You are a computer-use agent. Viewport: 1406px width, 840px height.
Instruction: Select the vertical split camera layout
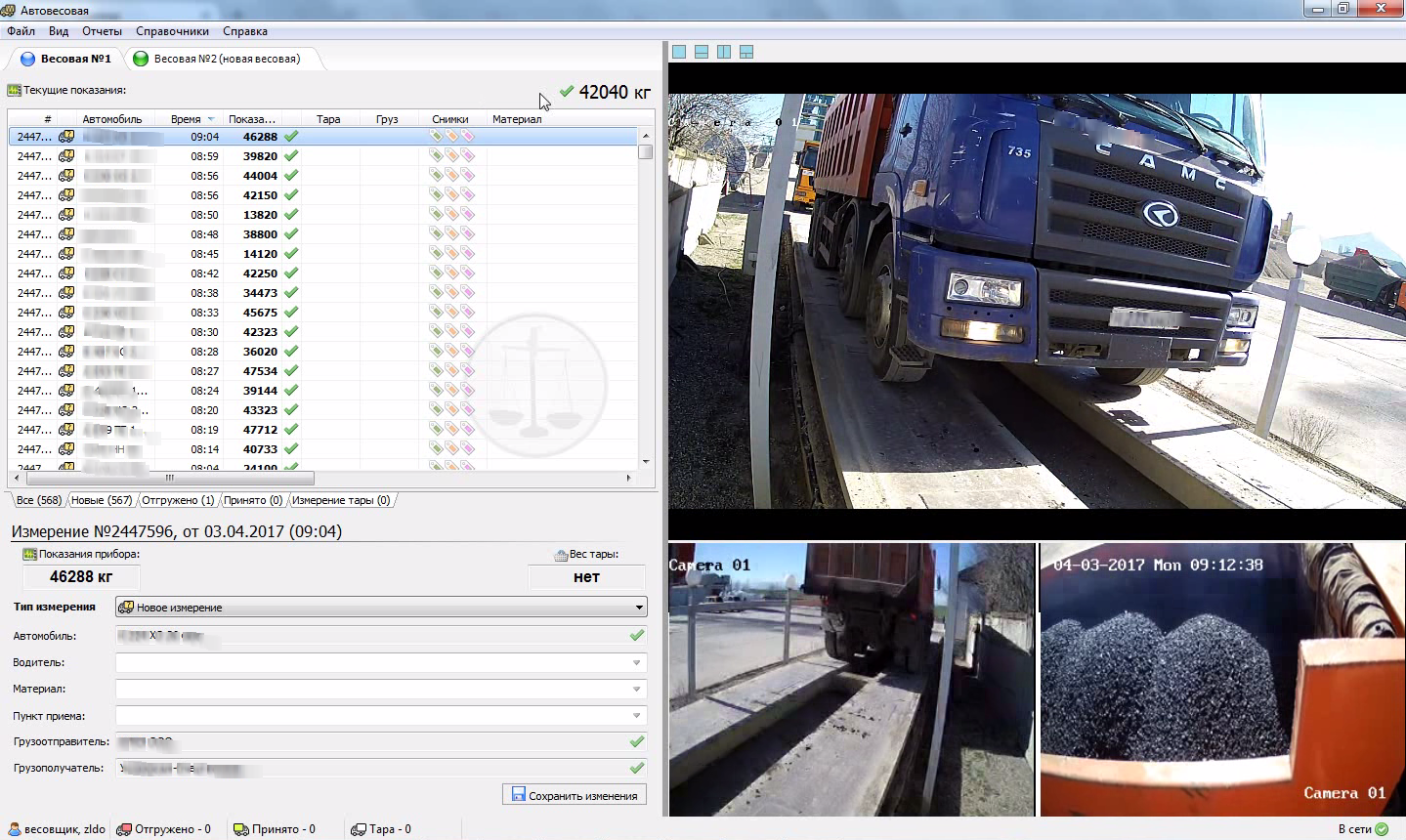coord(724,52)
